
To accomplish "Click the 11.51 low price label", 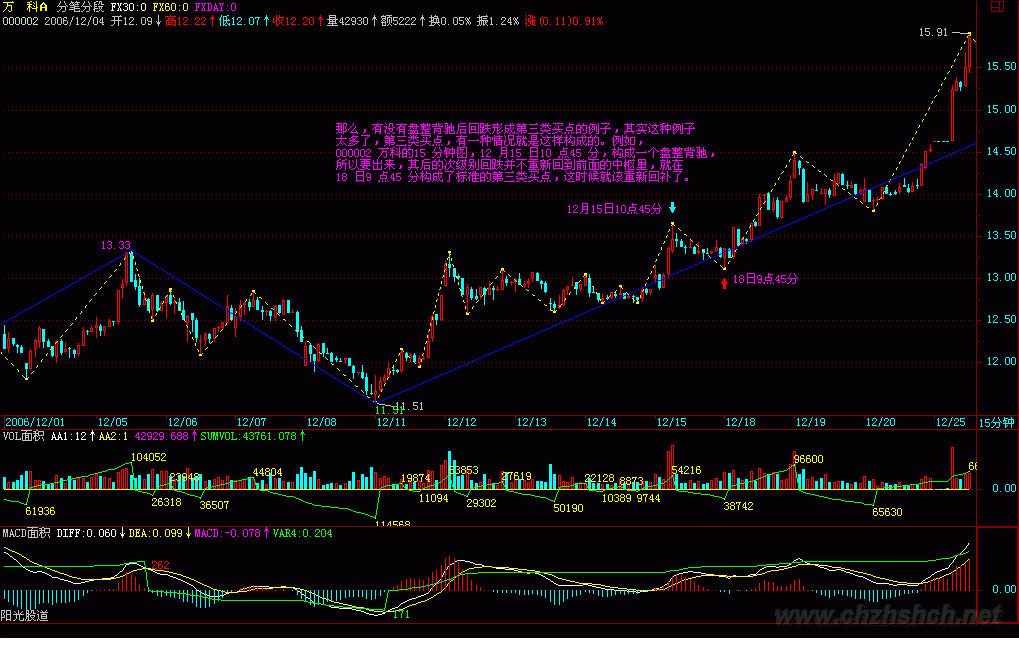I will (410, 406).
